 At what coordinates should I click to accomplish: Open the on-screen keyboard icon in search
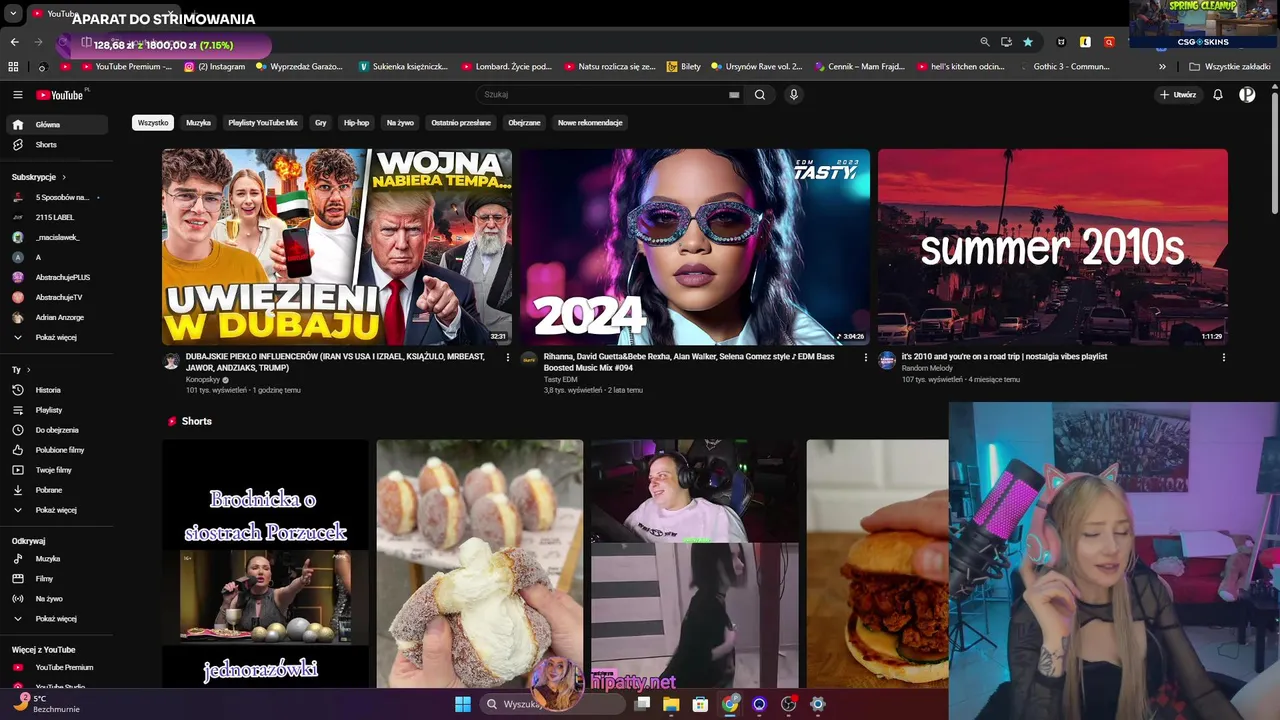tap(734, 95)
